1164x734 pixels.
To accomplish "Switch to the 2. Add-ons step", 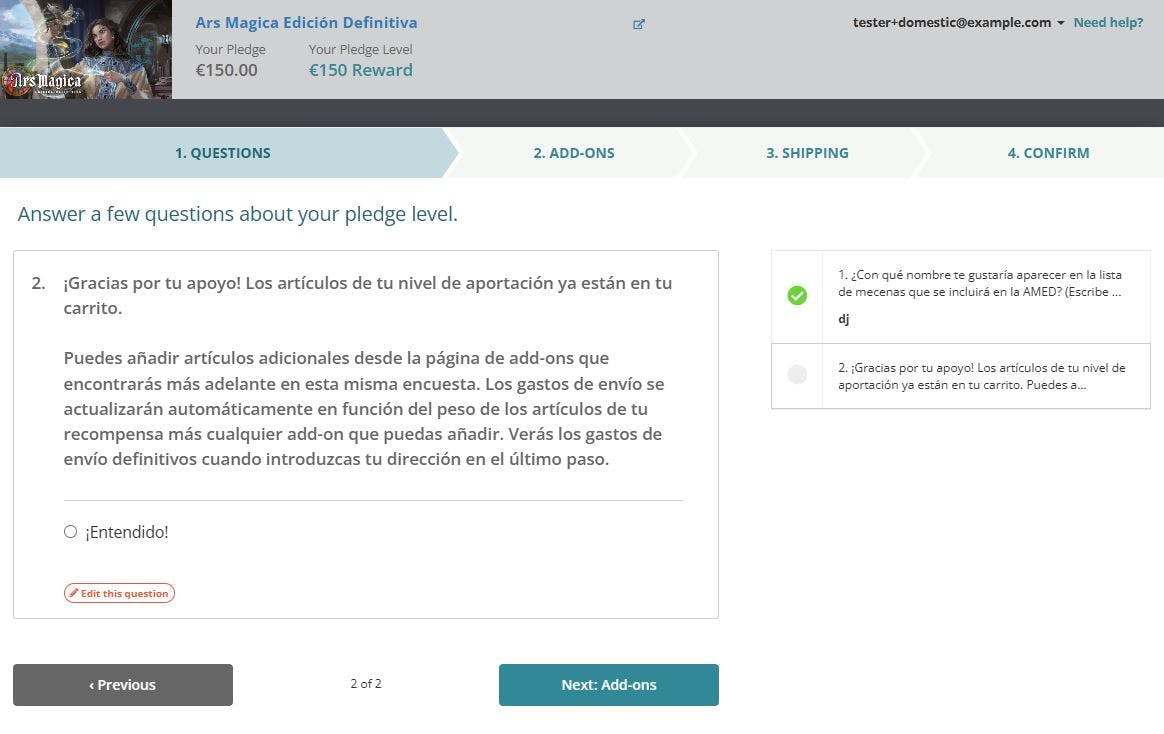I will point(573,153).
